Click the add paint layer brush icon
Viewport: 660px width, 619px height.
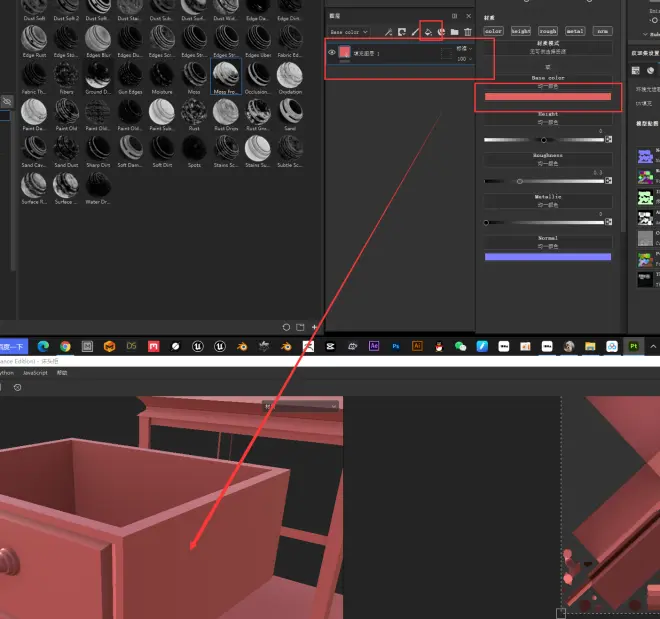[x=415, y=32]
